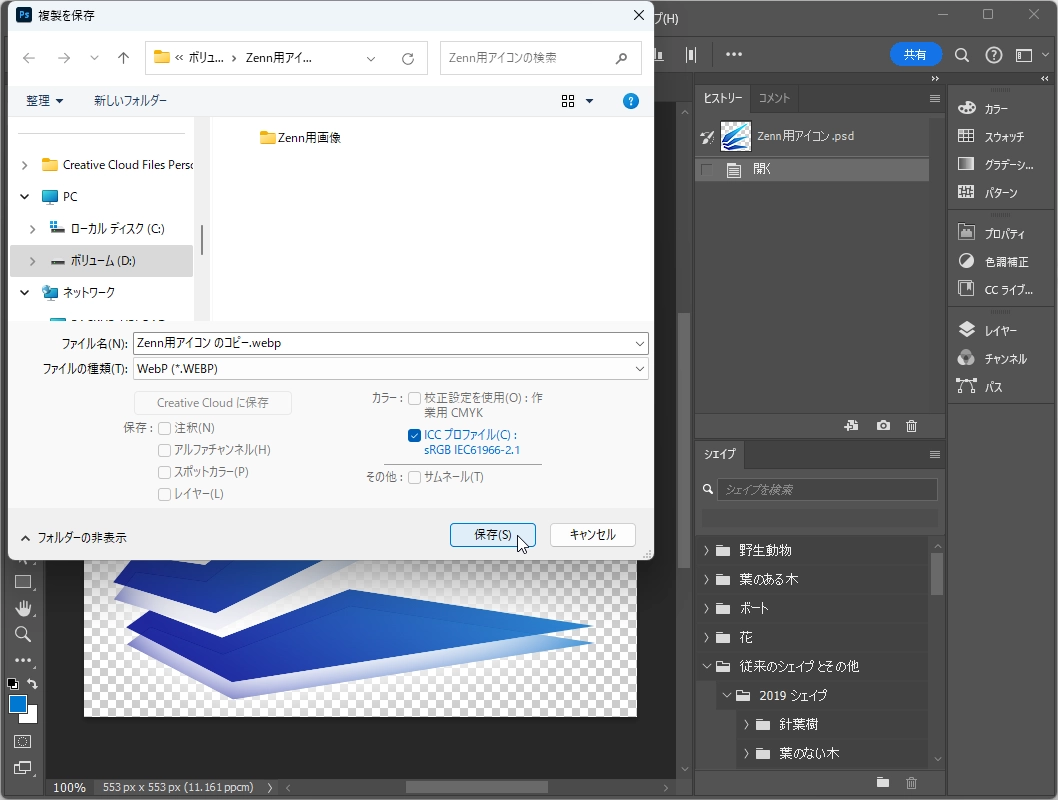
Task: Open Photoshop search magnifier icon
Action: point(962,55)
